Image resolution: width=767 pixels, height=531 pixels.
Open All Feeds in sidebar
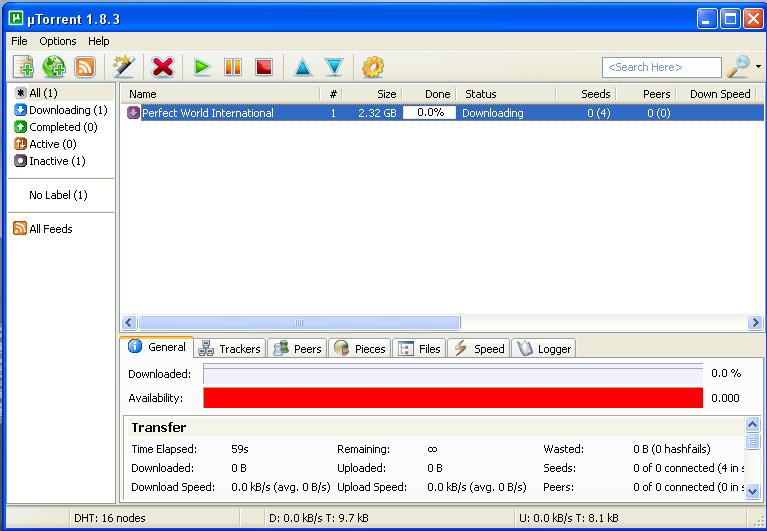point(43,228)
